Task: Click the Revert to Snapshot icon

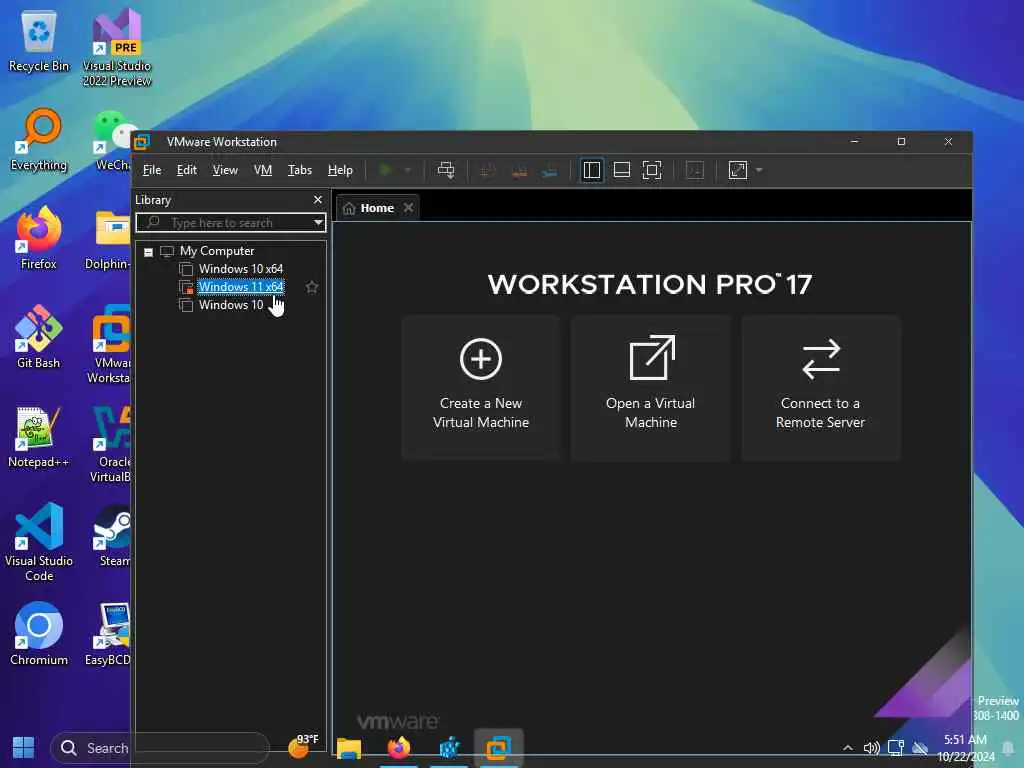Action: [x=519, y=171]
